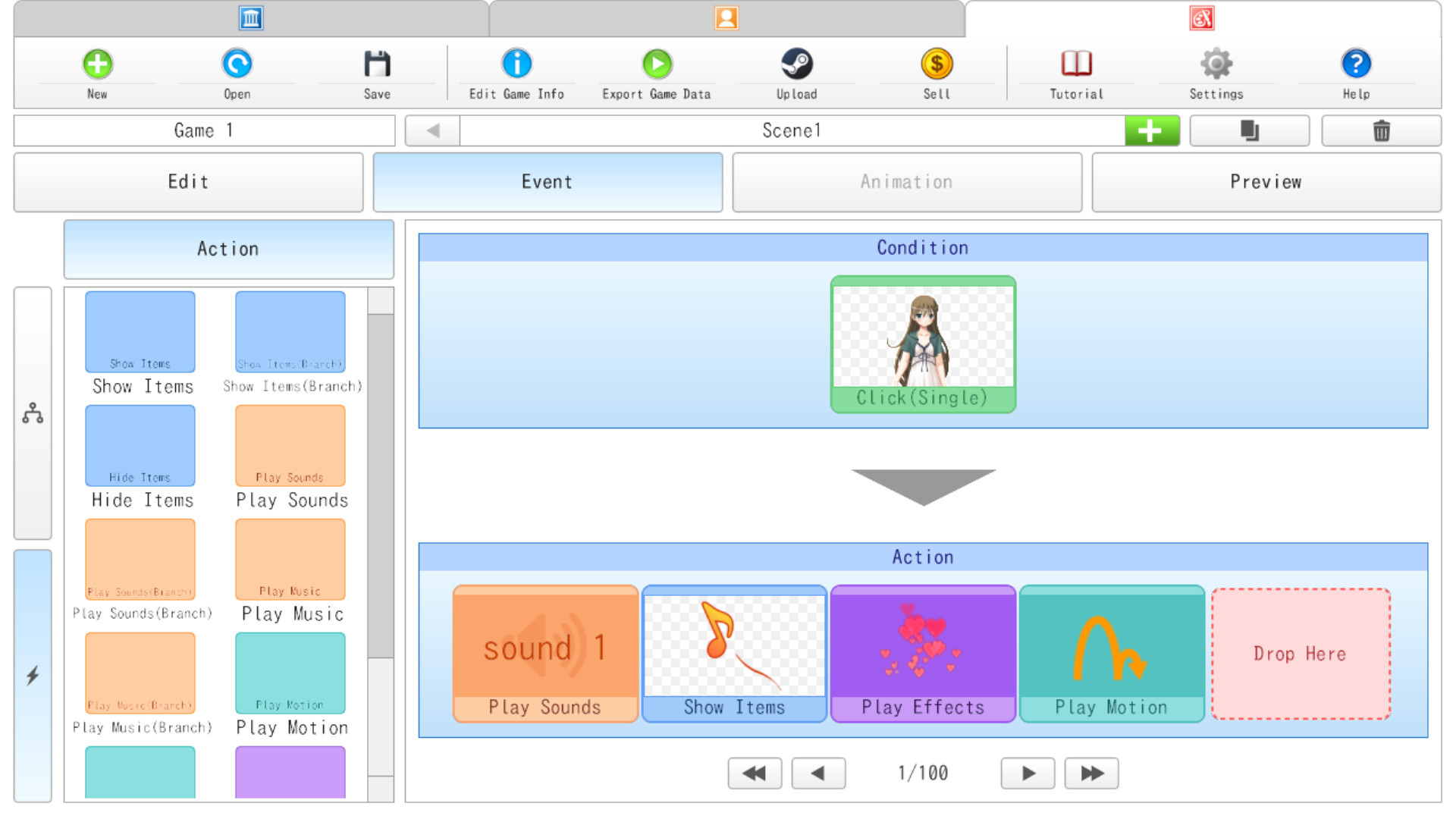This screenshot has height=819, width=1456.
Task: Fast-forward to the last action page
Action: coord(1091,773)
